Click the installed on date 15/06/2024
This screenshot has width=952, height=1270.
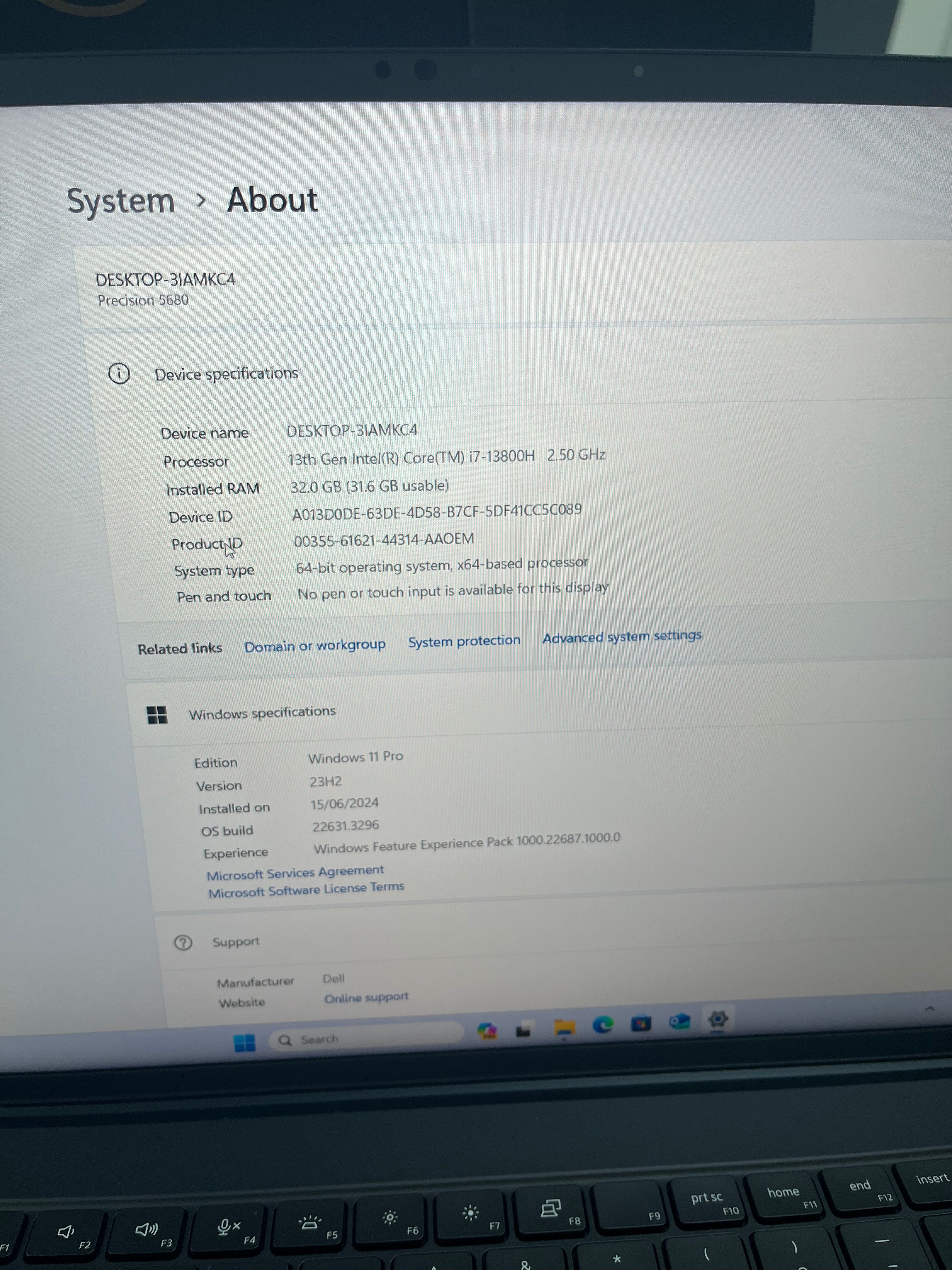coord(344,804)
